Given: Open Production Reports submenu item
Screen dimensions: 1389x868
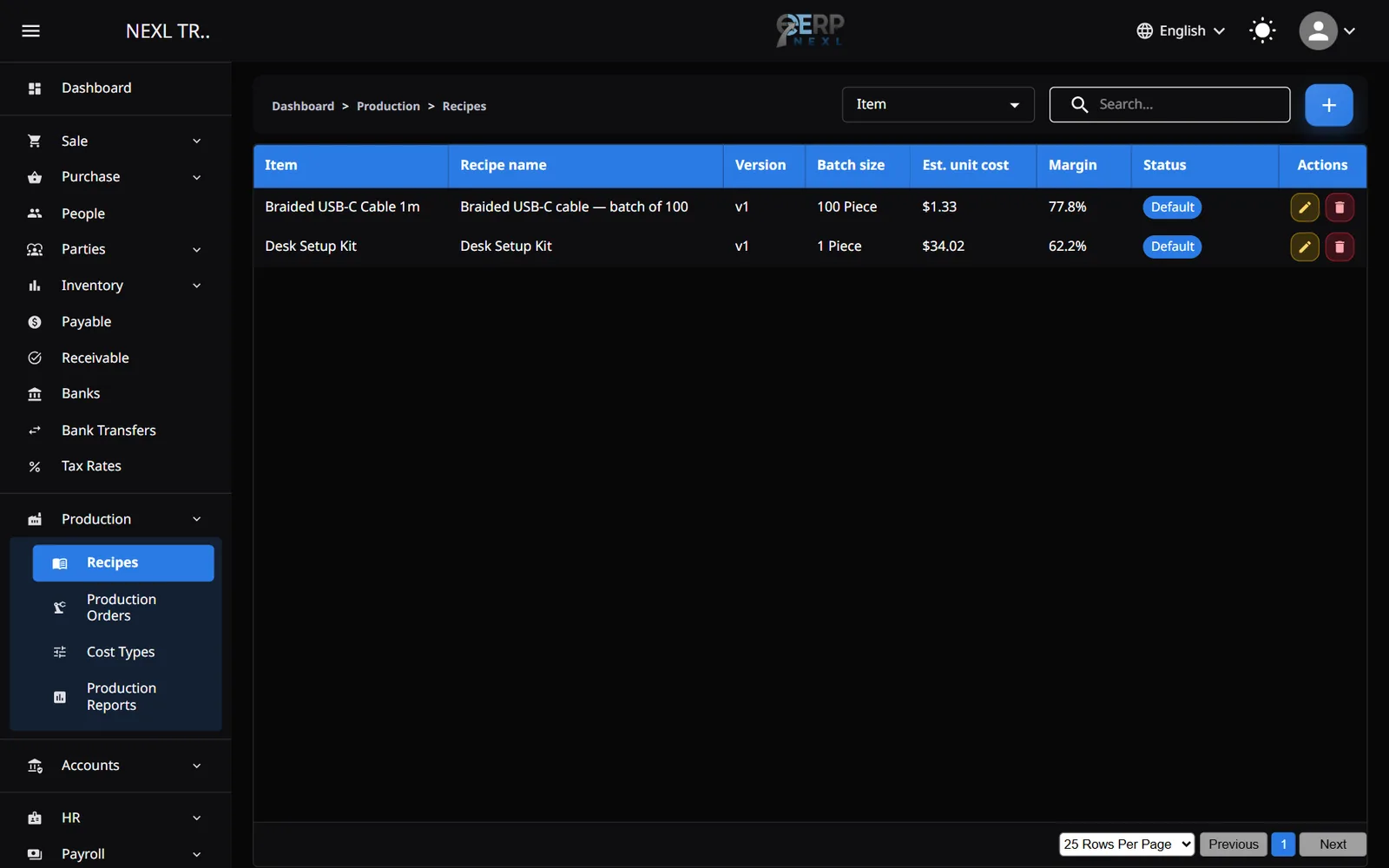Looking at the screenshot, I should pyautogui.click(x=122, y=697).
